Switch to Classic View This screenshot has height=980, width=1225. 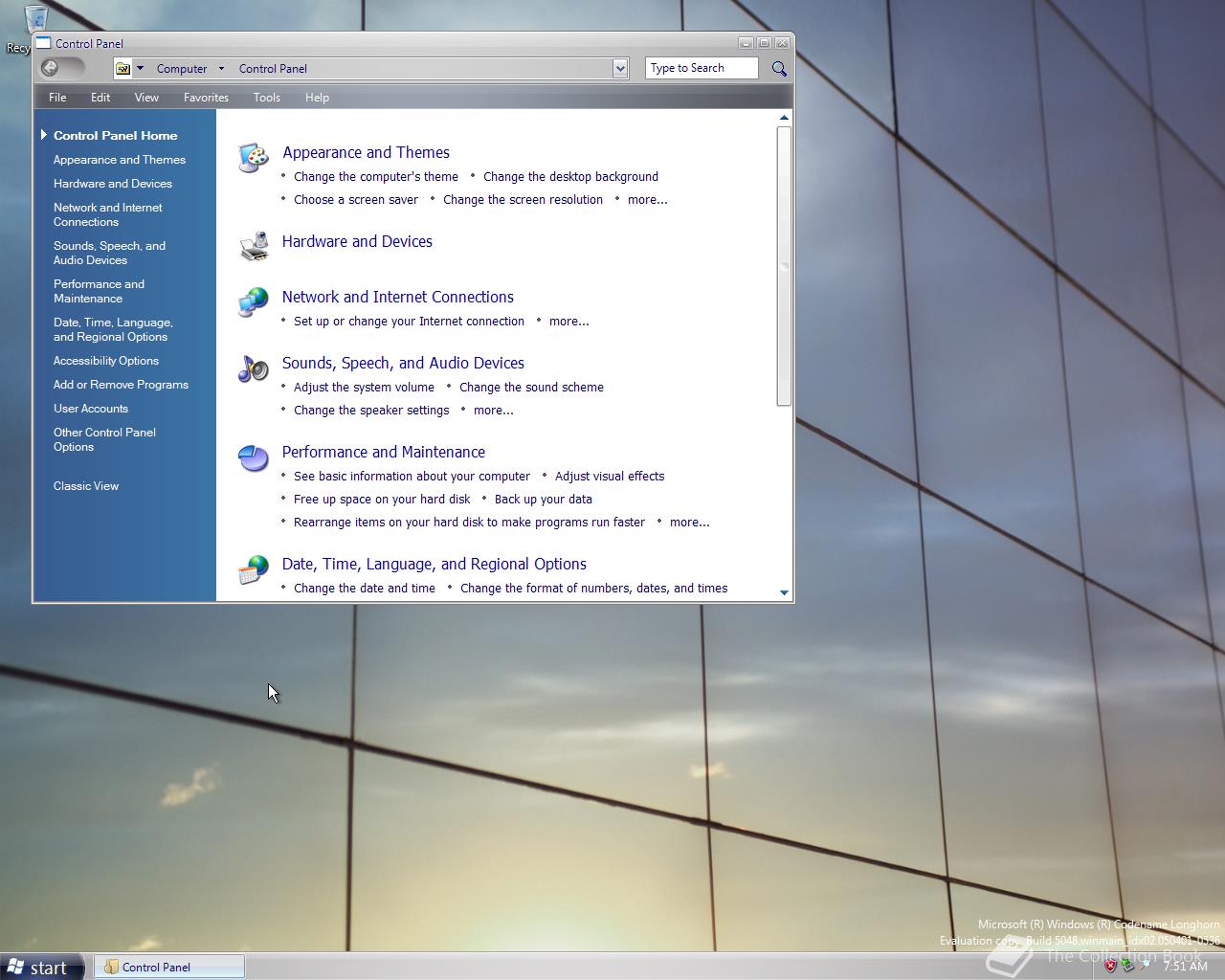coord(86,486)
